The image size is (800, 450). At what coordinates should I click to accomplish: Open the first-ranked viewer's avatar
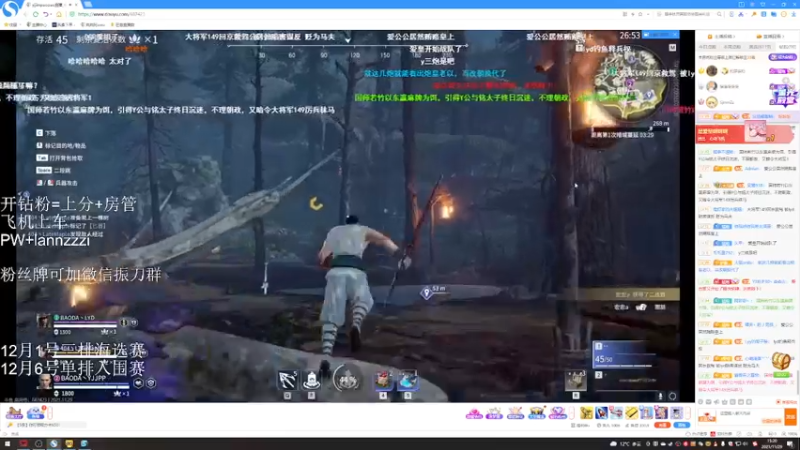(x=712, y=71)
